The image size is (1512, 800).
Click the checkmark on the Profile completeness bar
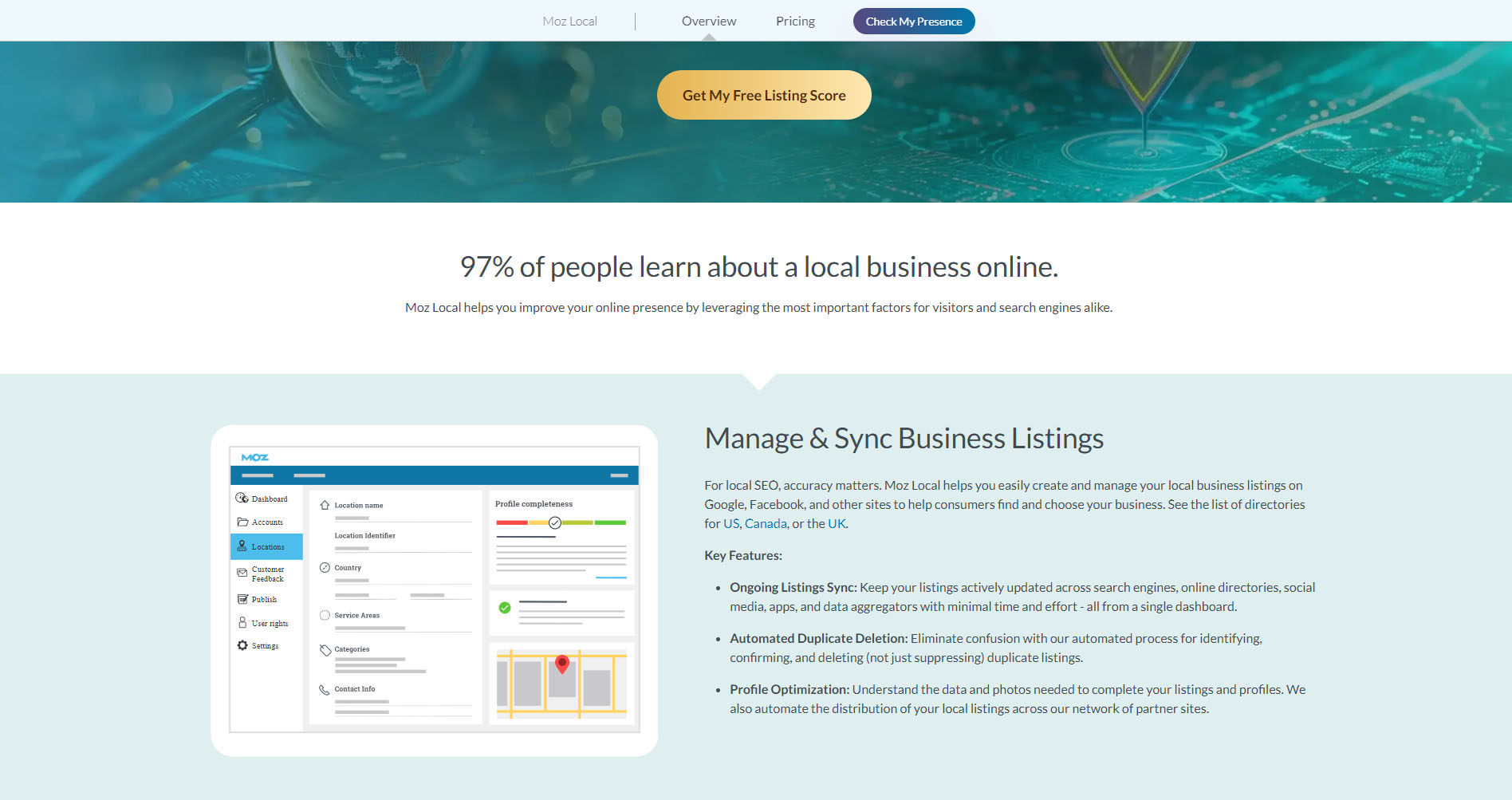554,522
